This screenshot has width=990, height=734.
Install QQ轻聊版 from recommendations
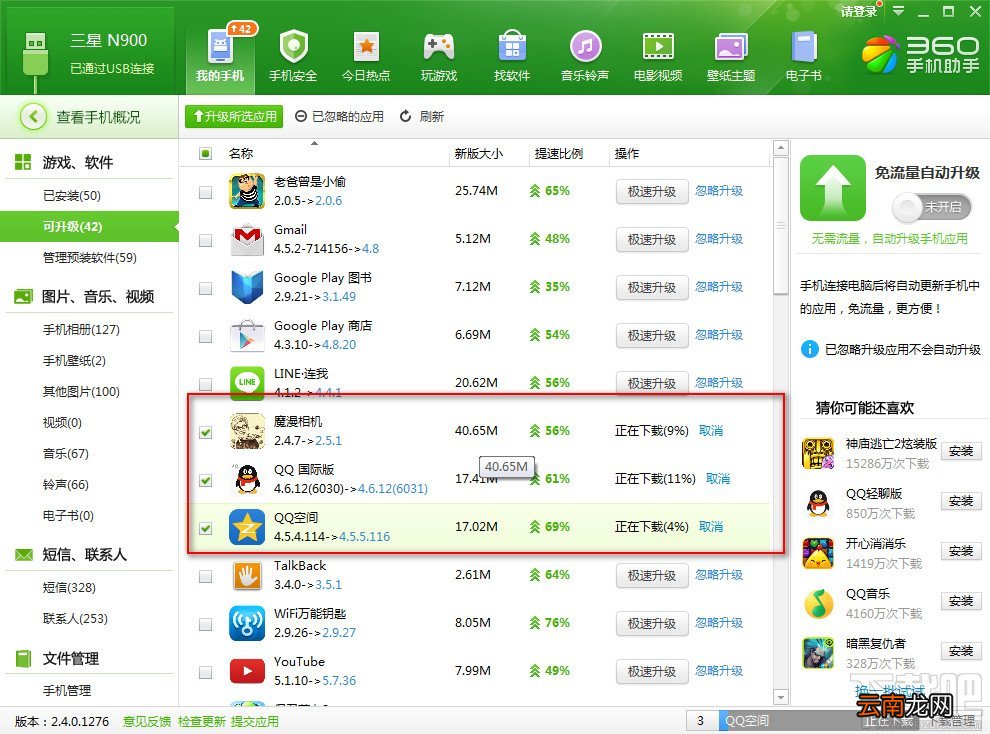[x=960, y=501]
